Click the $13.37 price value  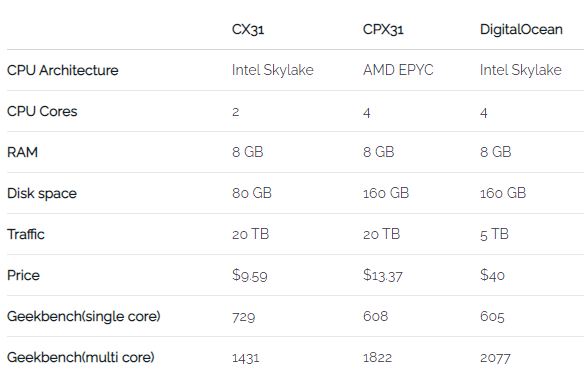click(x=383, y=275)
